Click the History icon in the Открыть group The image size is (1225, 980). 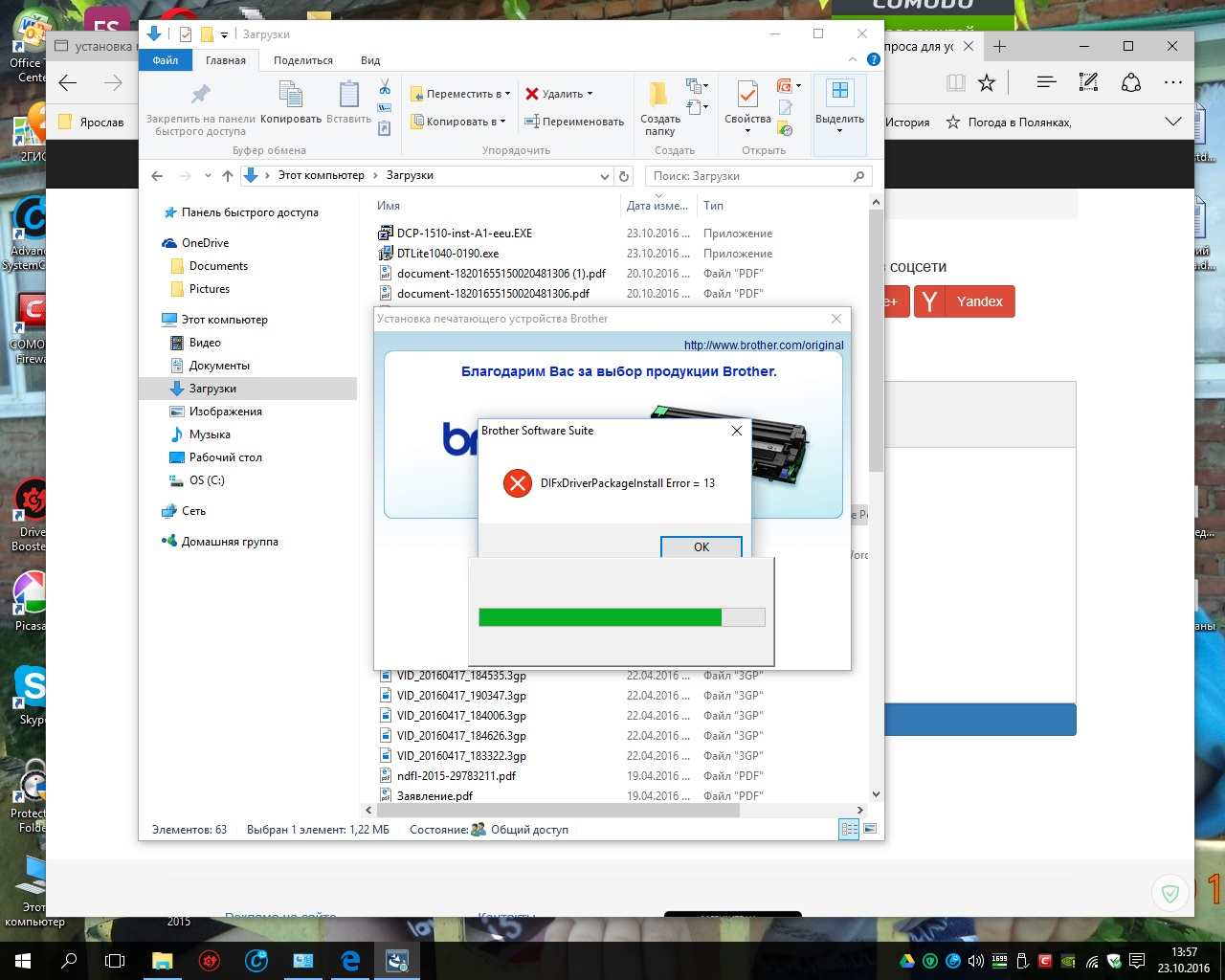[785, 128]
